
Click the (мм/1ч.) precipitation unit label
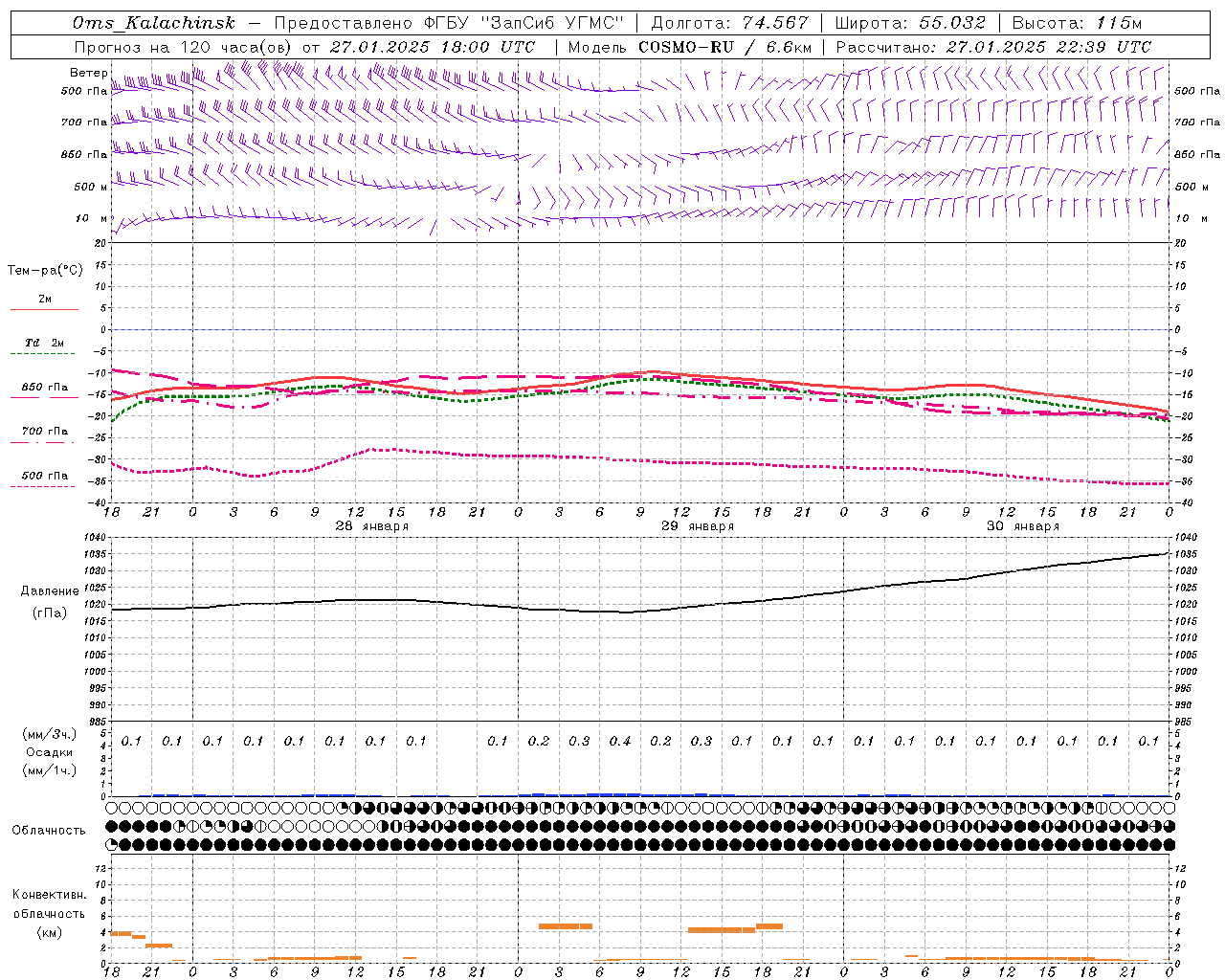click(x=50, y=770)
